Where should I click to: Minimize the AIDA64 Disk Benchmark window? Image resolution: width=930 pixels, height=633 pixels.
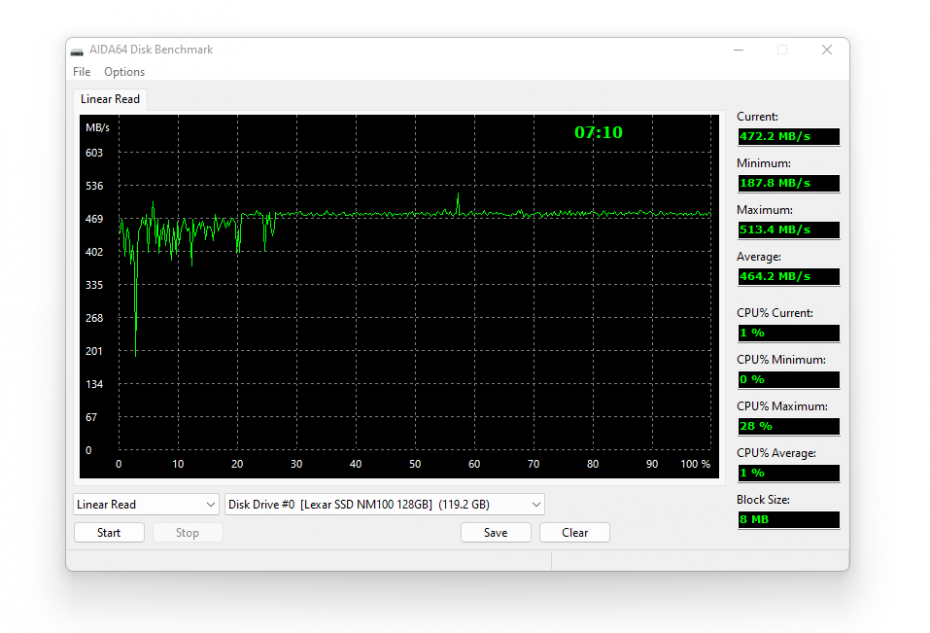tap(738, 50)
